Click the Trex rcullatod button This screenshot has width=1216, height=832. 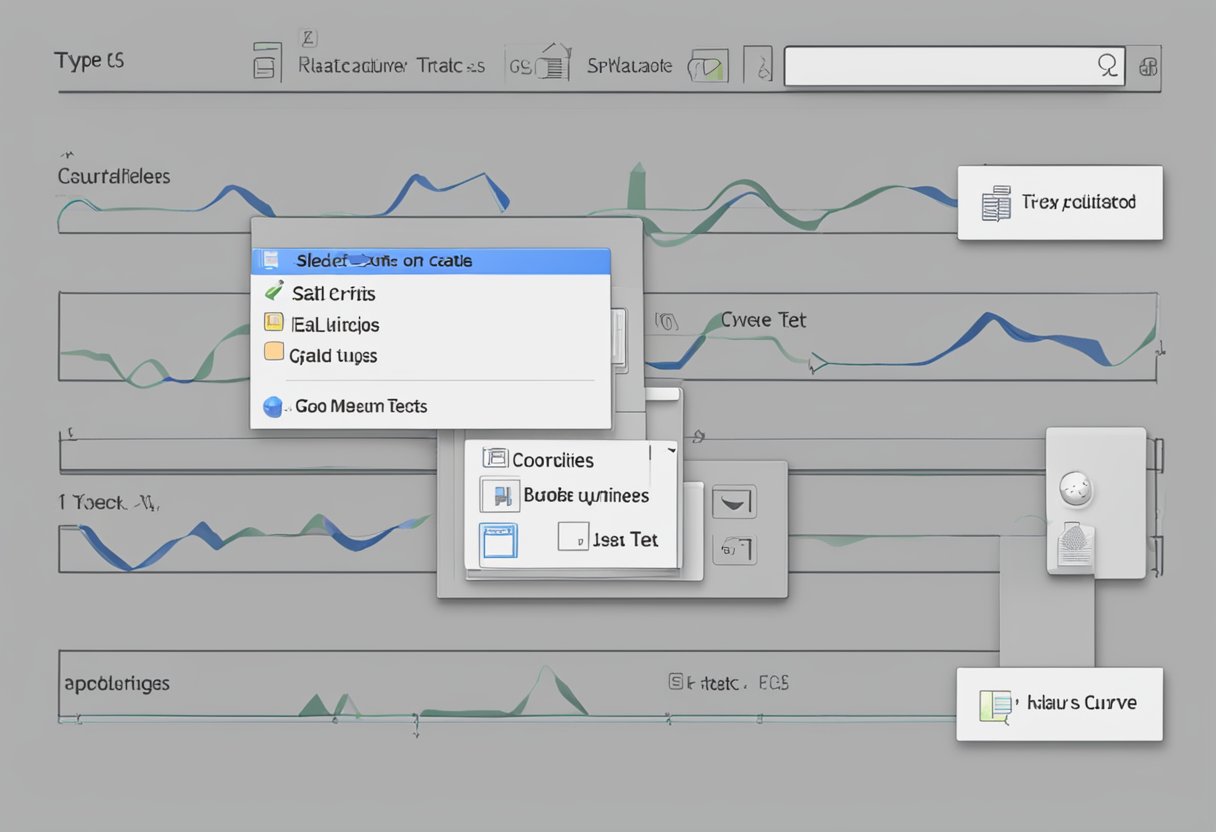click(1060, 203)
